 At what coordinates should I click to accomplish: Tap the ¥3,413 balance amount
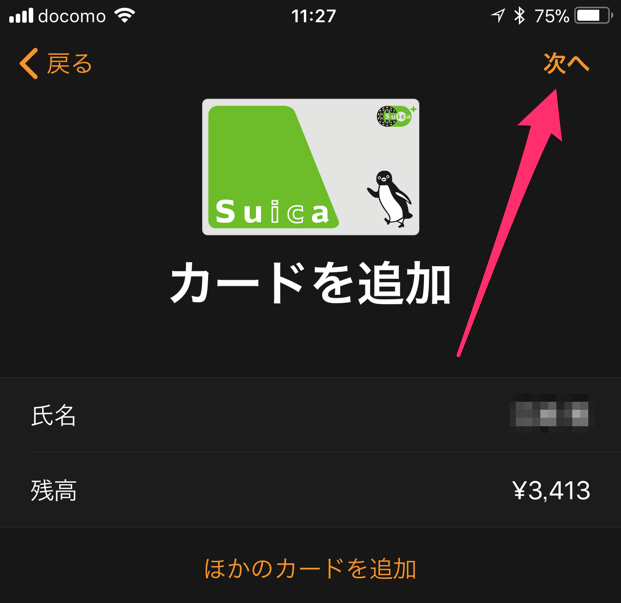click(551, 490)
